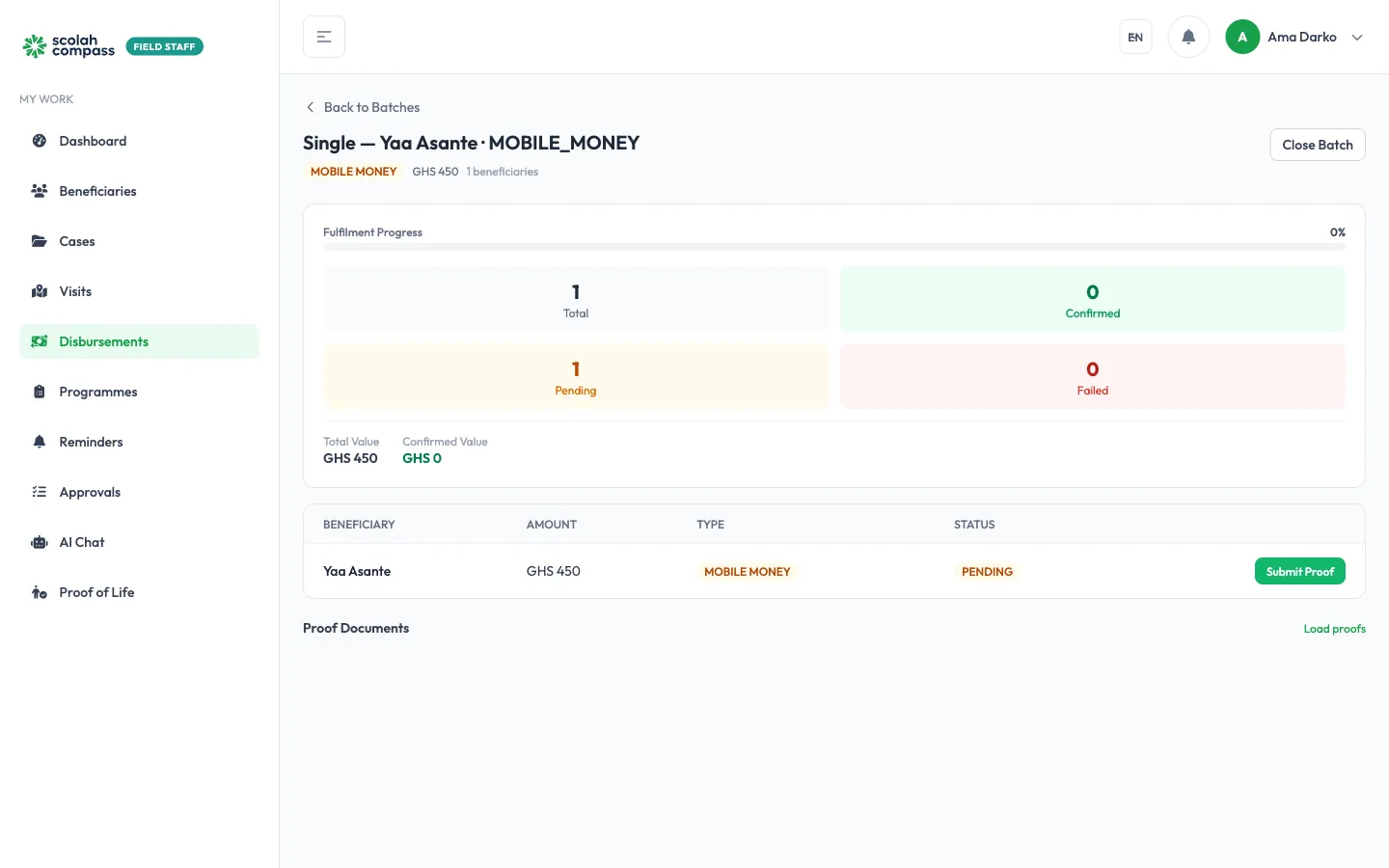Open the EN language selector

1135,37
